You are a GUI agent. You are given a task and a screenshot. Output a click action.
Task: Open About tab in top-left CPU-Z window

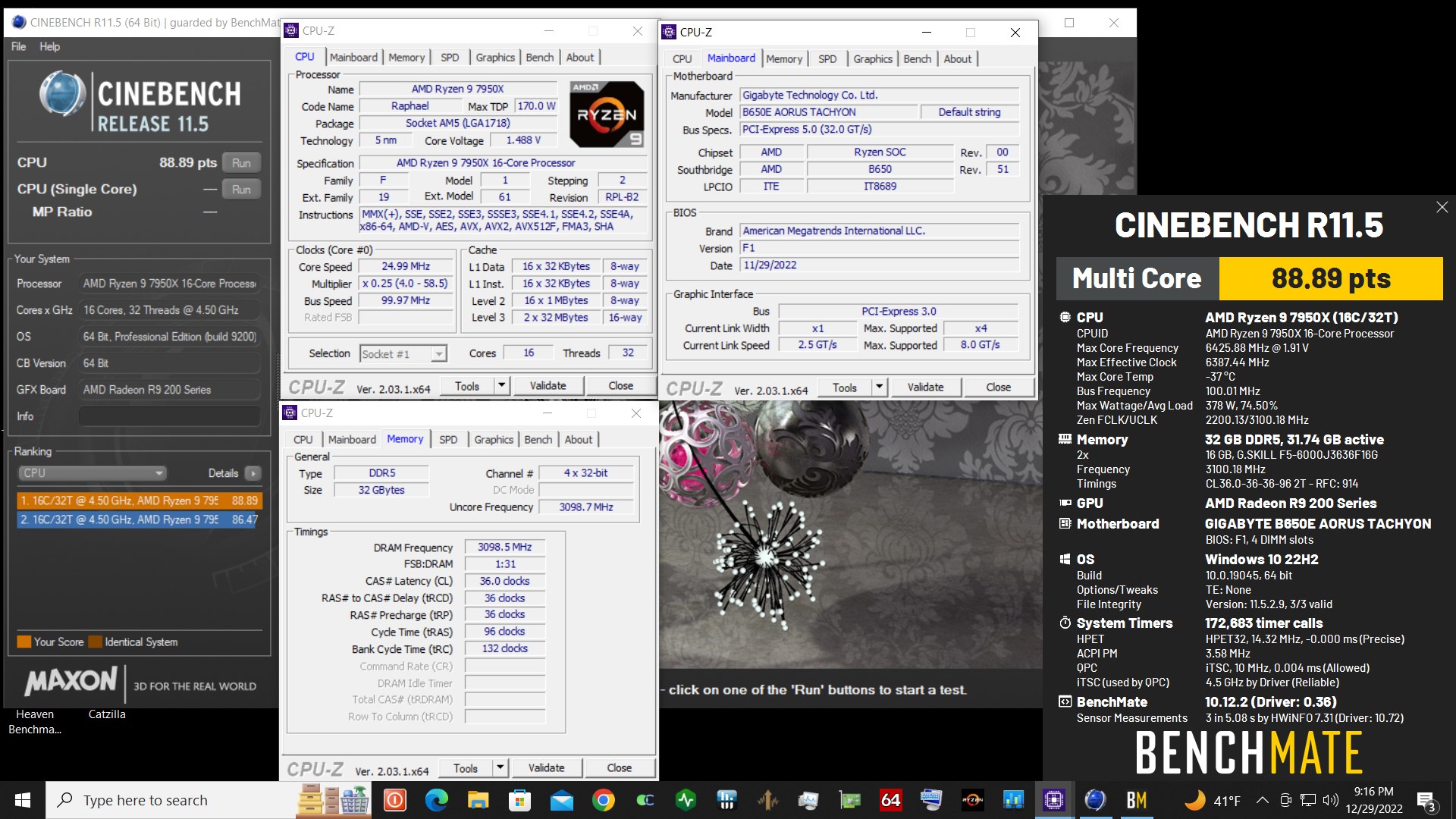[x=580, y=58]
